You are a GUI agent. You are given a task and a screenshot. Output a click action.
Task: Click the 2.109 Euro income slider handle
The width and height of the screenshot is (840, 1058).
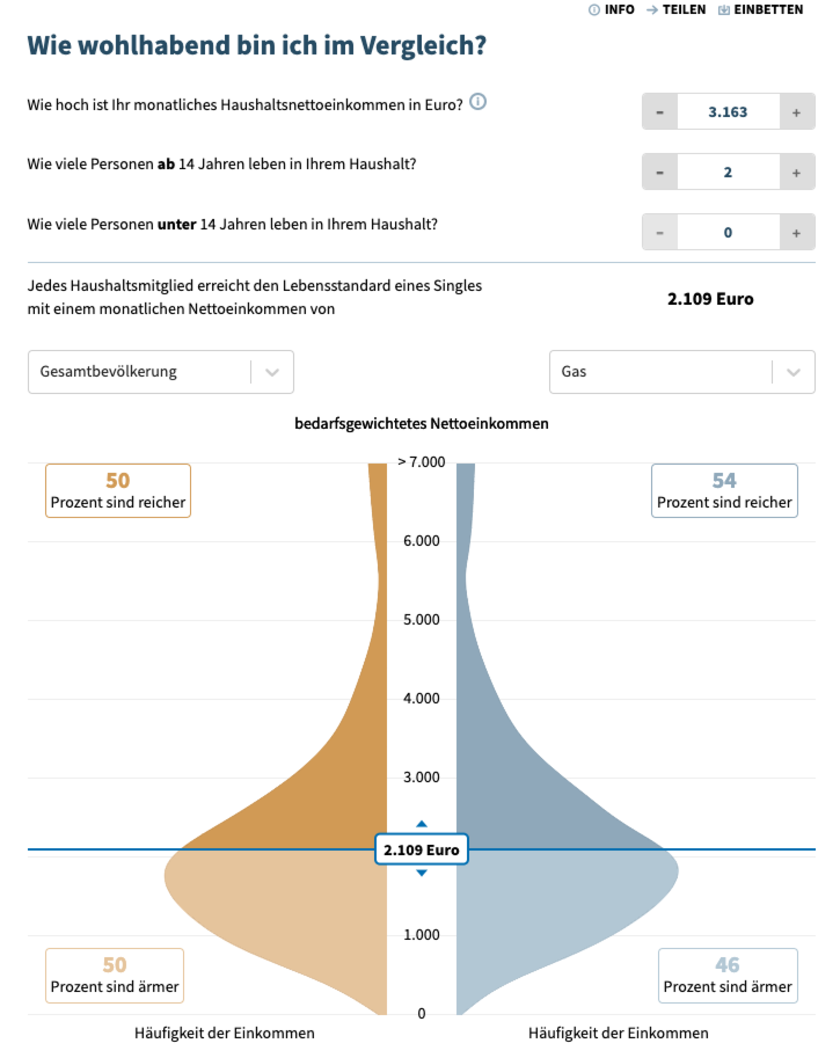click(x=421, y=850)
